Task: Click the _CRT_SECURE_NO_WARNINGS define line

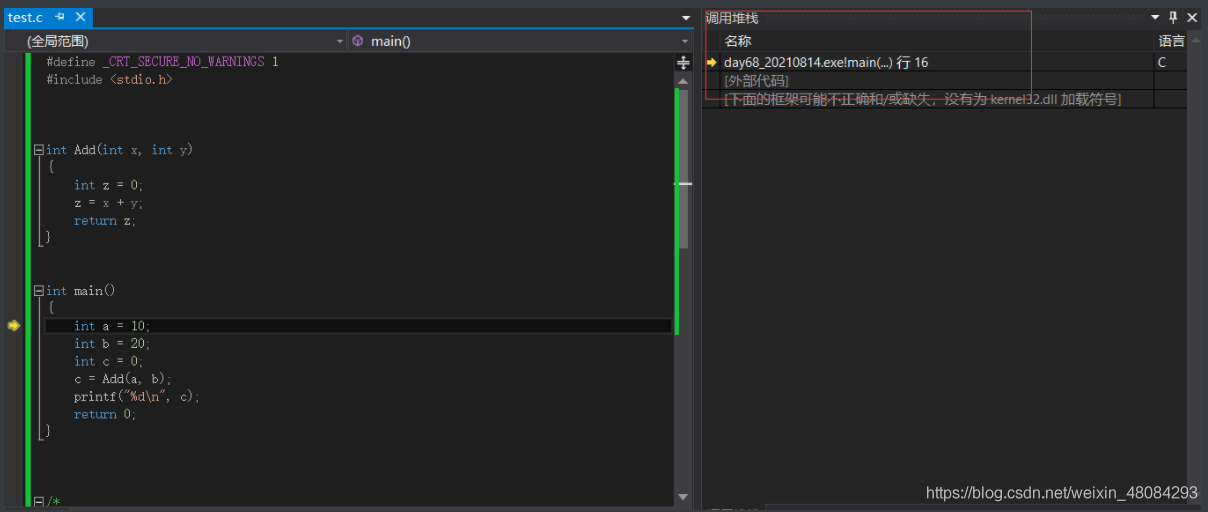Action: (x=162, y=62)
